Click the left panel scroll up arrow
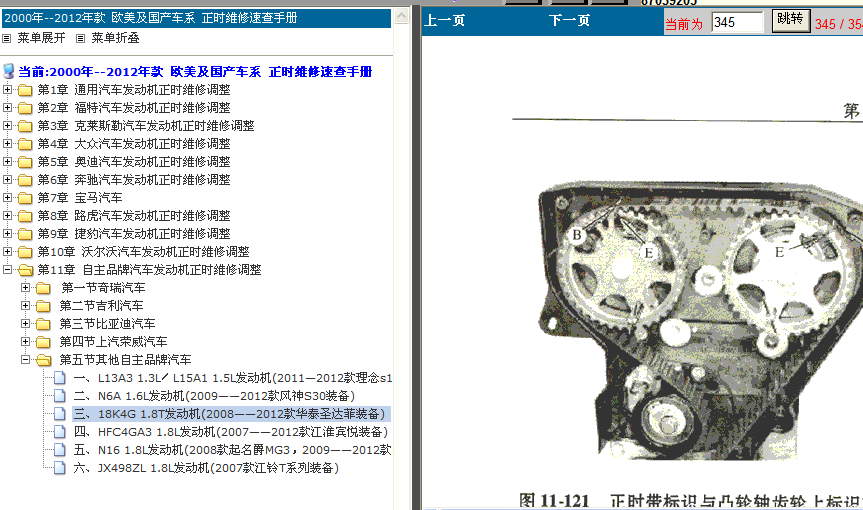The height and width of the screenshot is (510, 863). coord(402,15)
